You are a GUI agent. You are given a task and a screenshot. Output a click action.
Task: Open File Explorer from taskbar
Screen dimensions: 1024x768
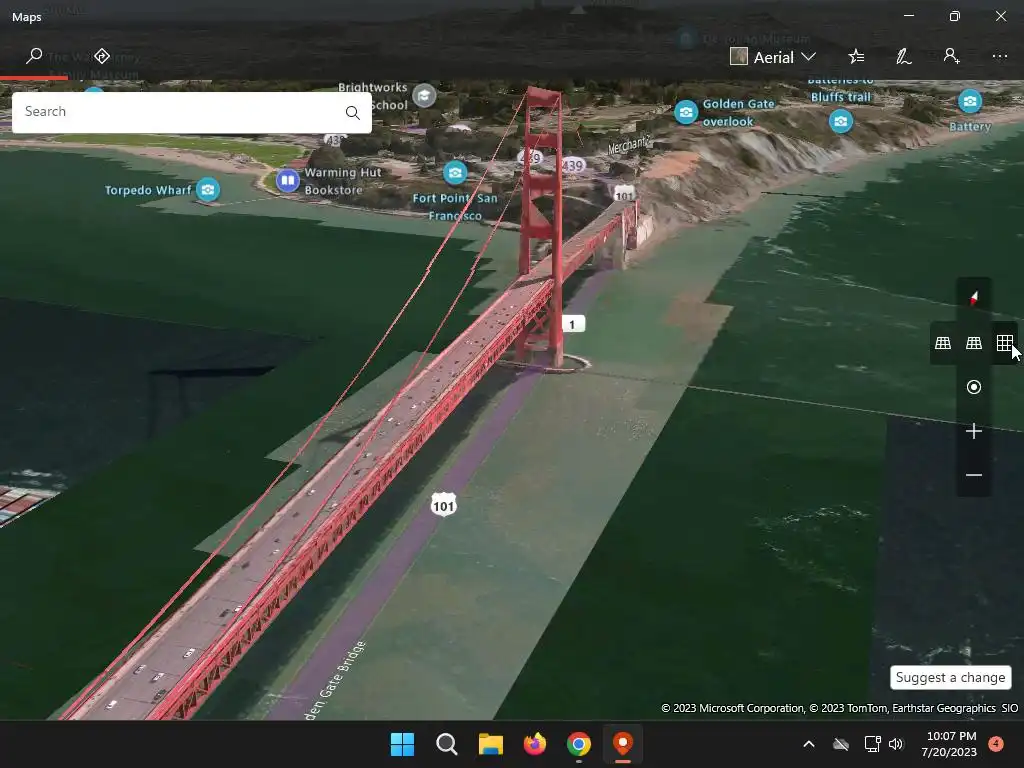(x=490, y=744)
